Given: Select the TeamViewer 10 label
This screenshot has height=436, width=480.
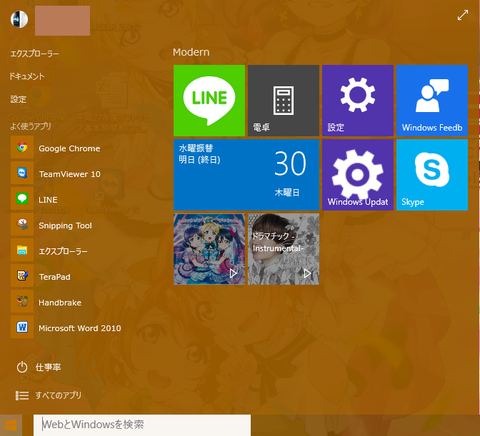Looking at the screenshot, I should click(70, 174).
